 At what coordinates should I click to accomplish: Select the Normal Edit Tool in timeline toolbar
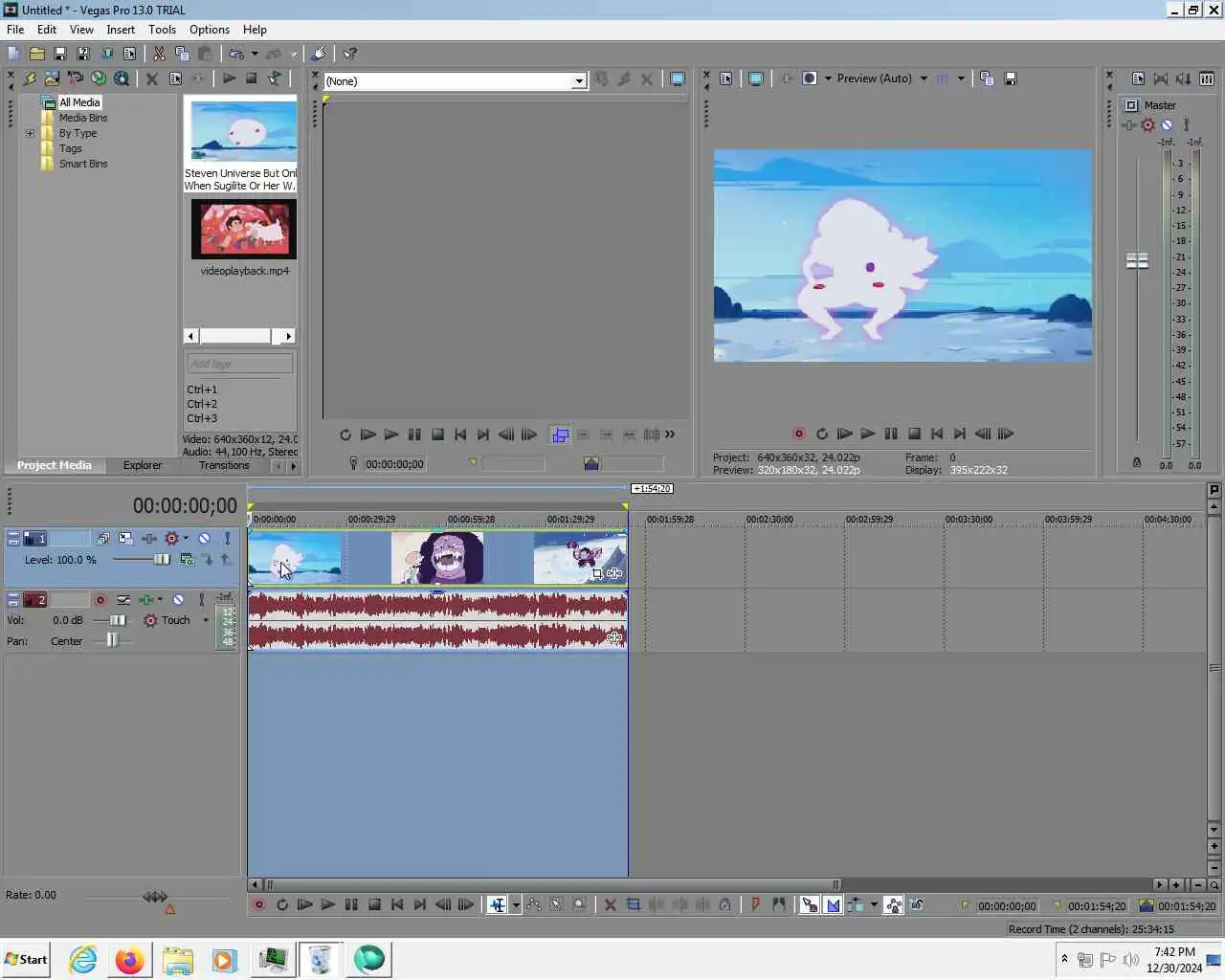click(497, 904)
